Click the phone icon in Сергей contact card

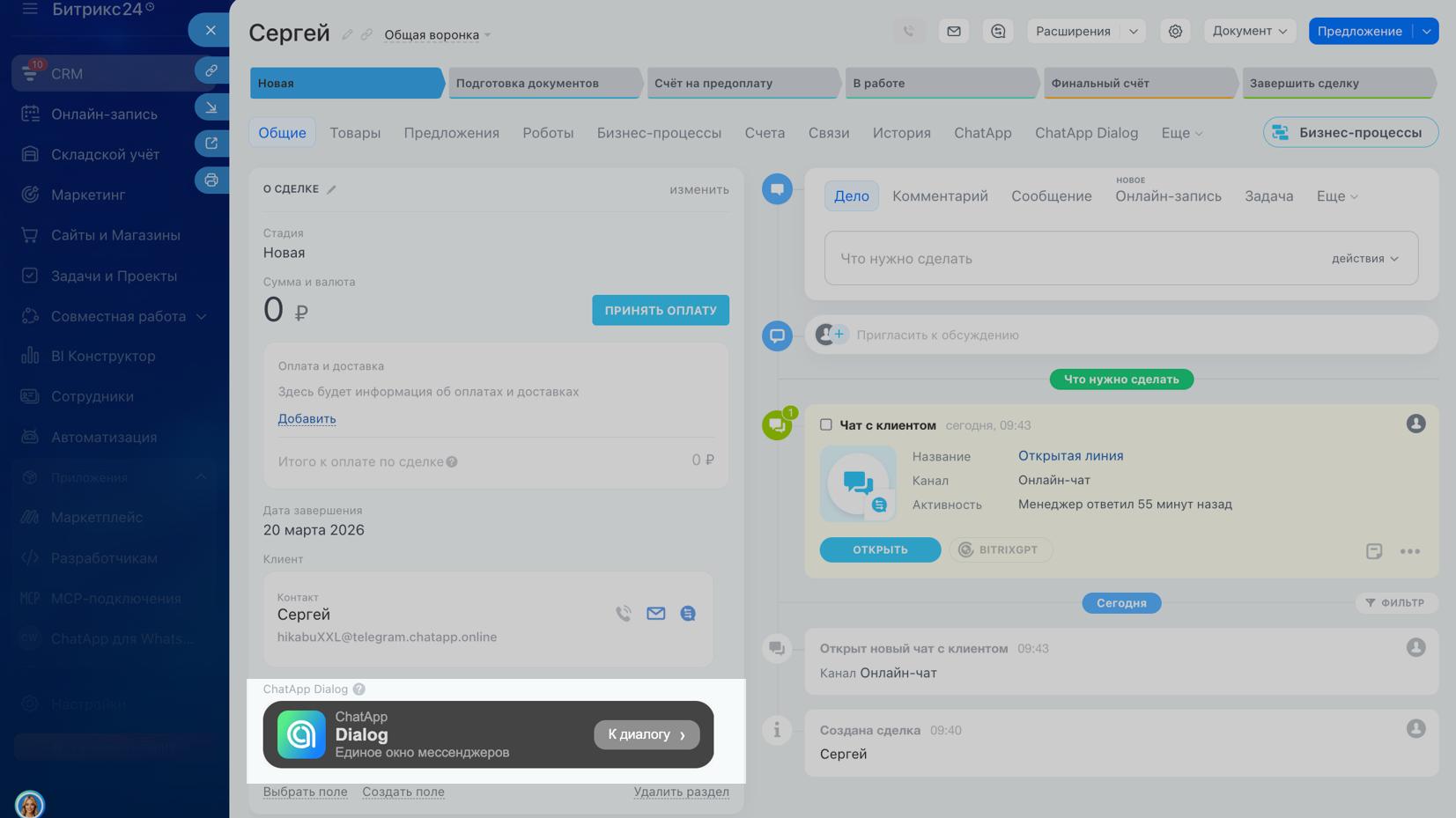click(x=624, y=614)
